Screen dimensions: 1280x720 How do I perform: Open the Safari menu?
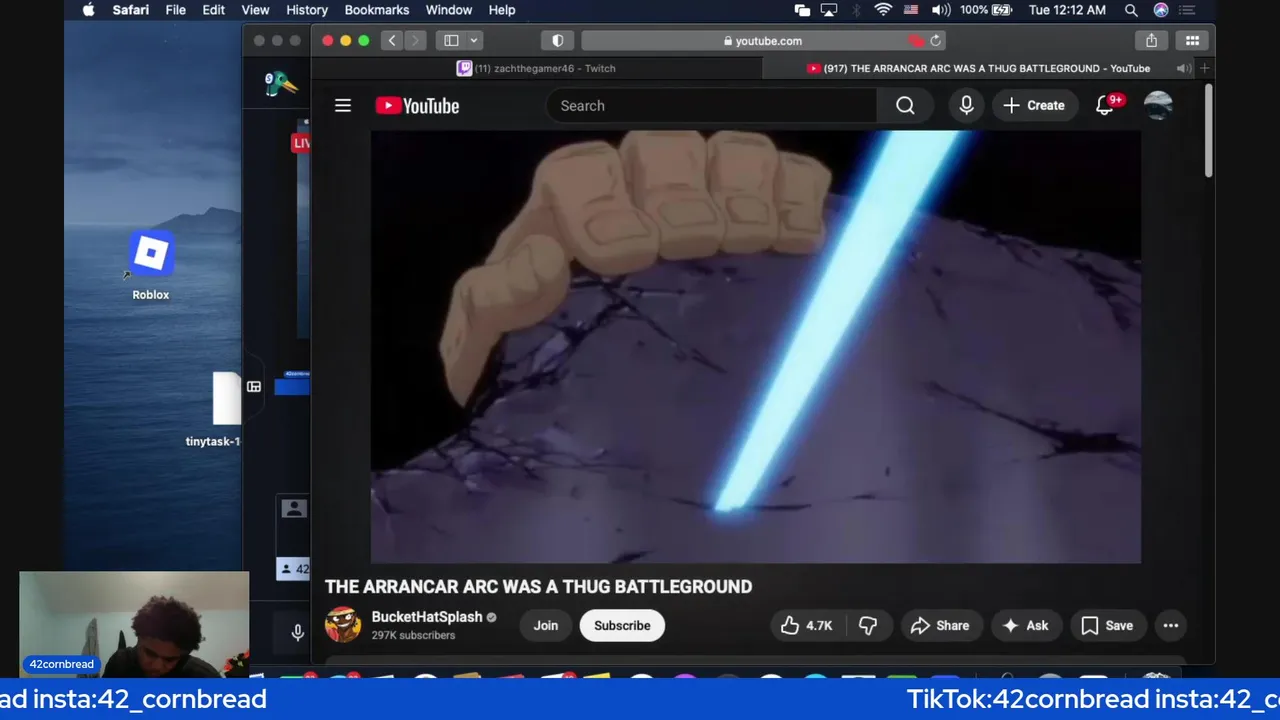[x=131, y=10]
